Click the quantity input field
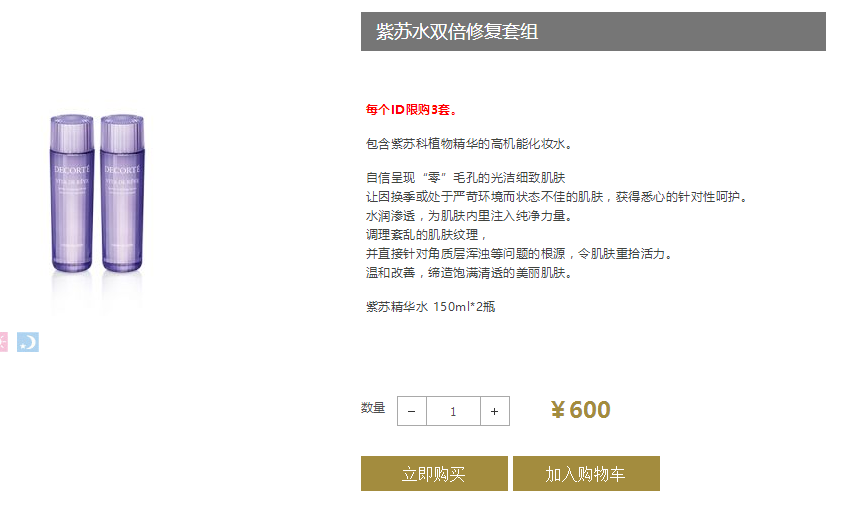 click(453, 411)
